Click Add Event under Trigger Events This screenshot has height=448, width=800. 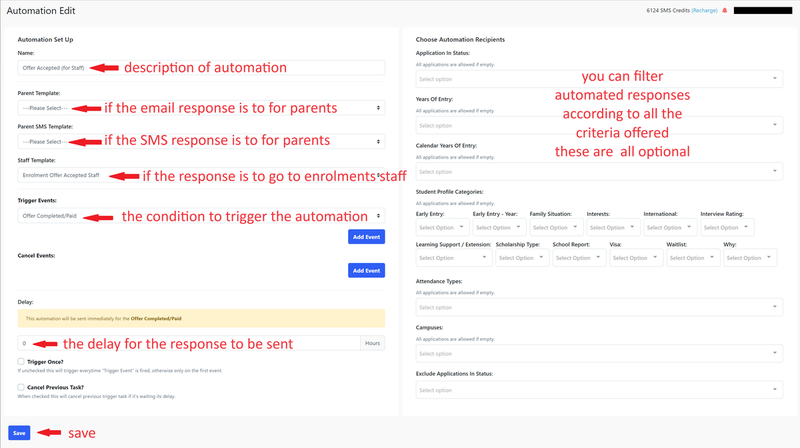pyautogui.click(x=366, y=237)
